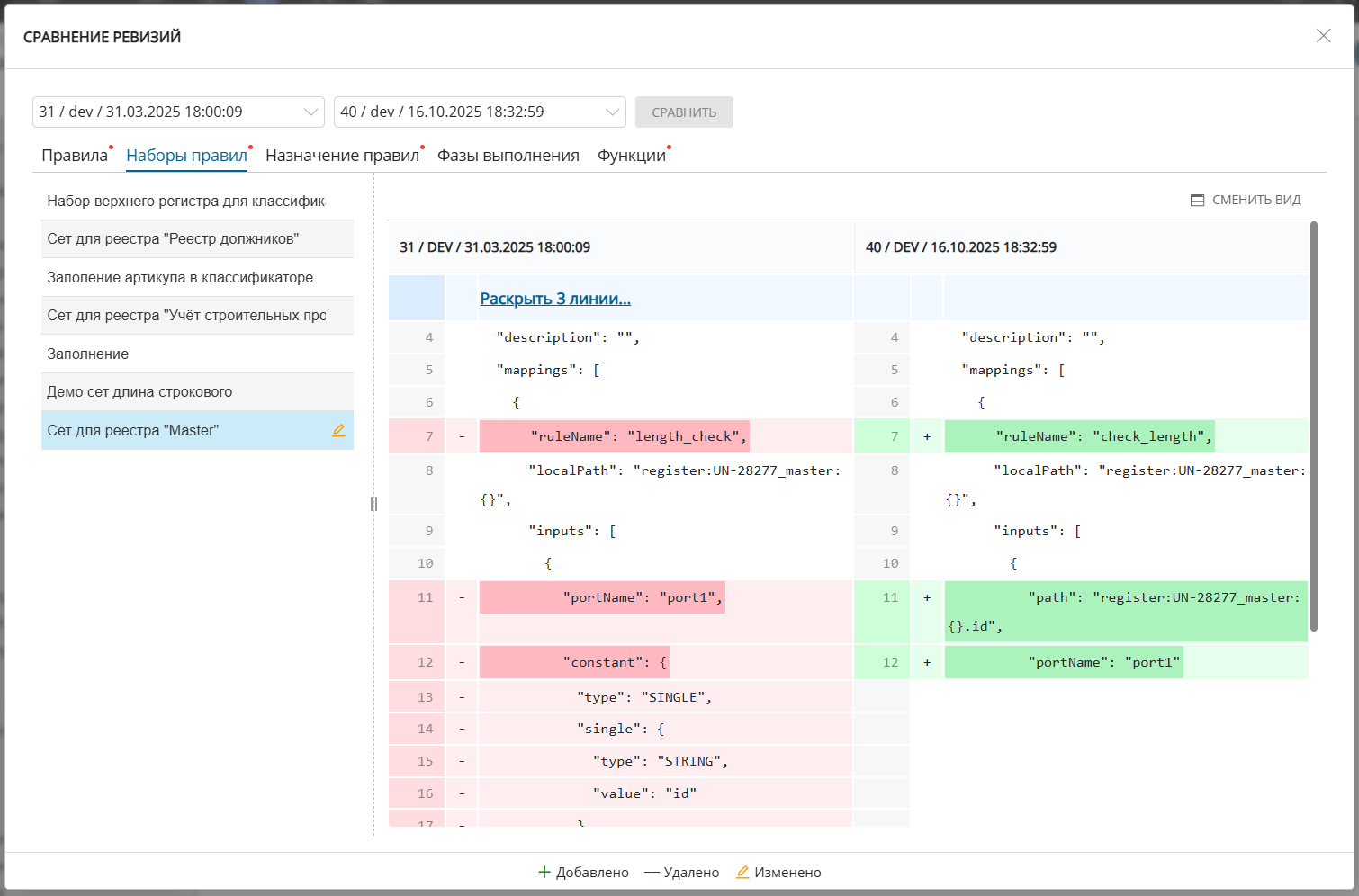The width and height of the screenshot is (1359, 896).
Task: Switch to the Назначение правил tab
Action: pos(342,156)
